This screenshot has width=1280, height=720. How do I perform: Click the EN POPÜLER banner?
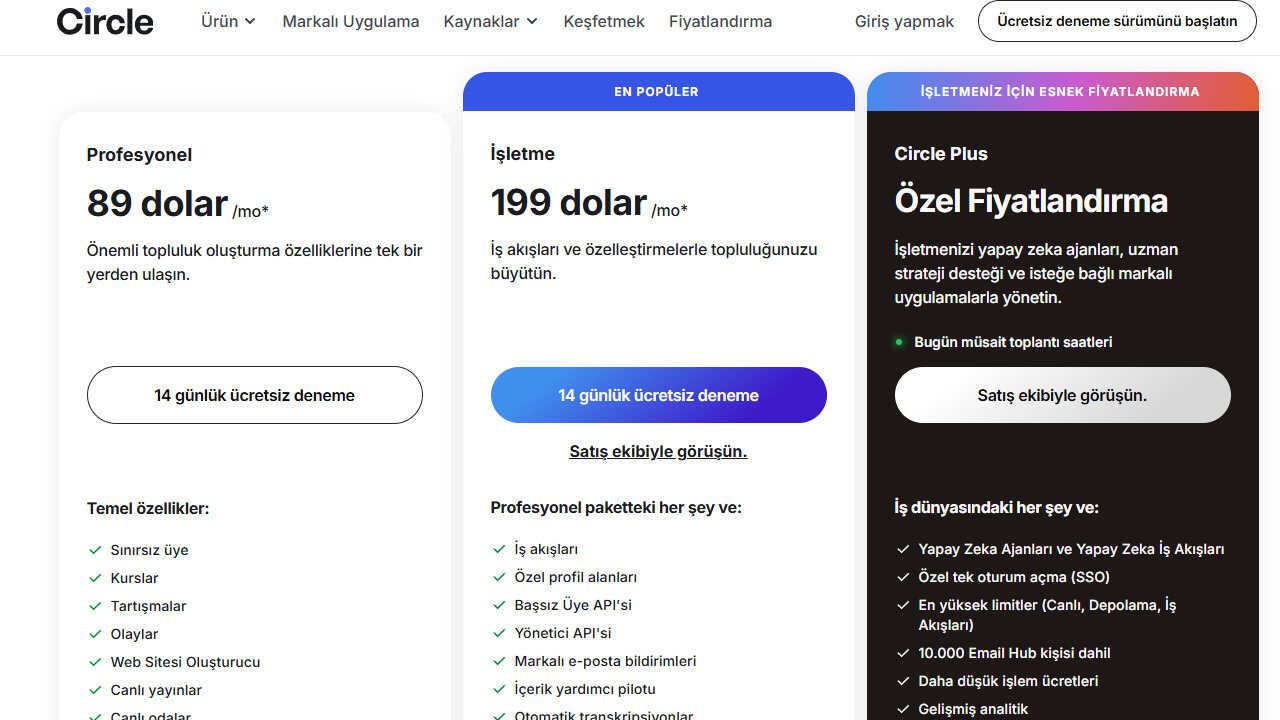tap(658, 91)
